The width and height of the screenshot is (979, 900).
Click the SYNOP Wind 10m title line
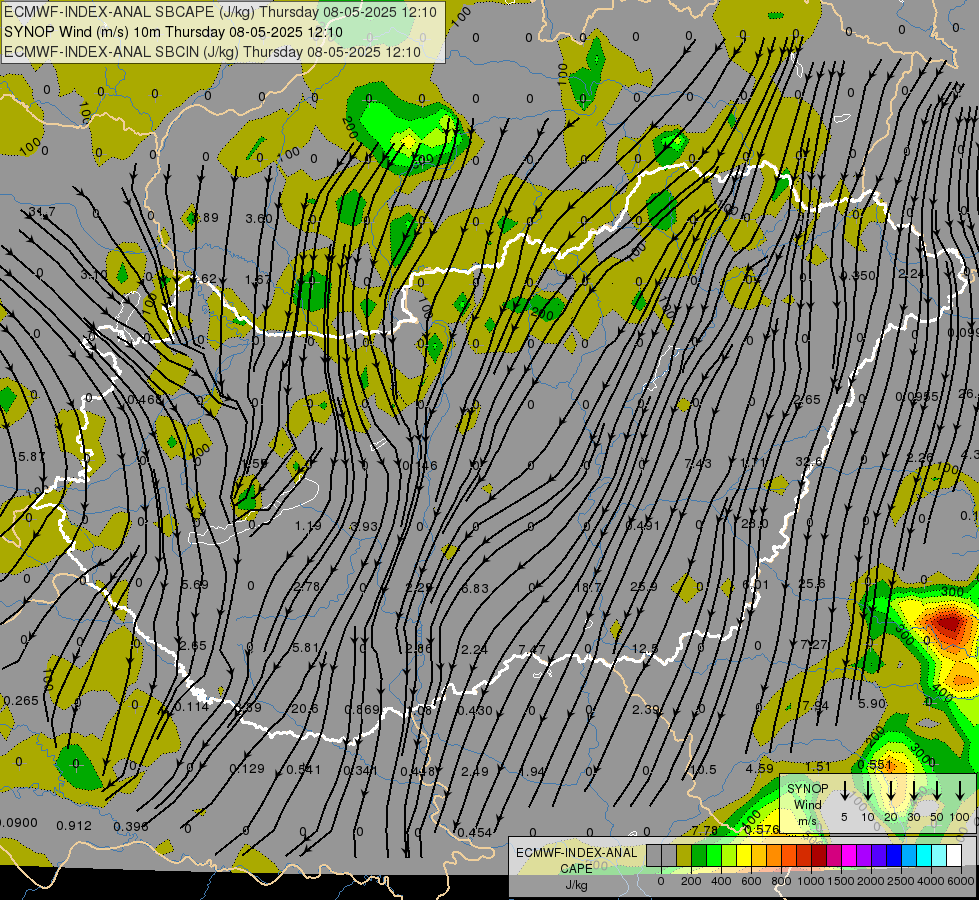(x=173, y=32)
